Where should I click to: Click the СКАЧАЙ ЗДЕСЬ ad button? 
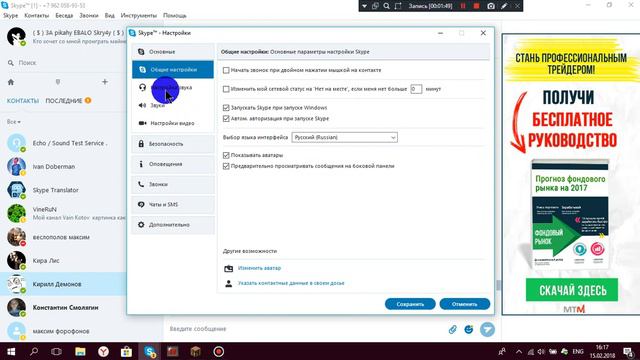(571, 290)
